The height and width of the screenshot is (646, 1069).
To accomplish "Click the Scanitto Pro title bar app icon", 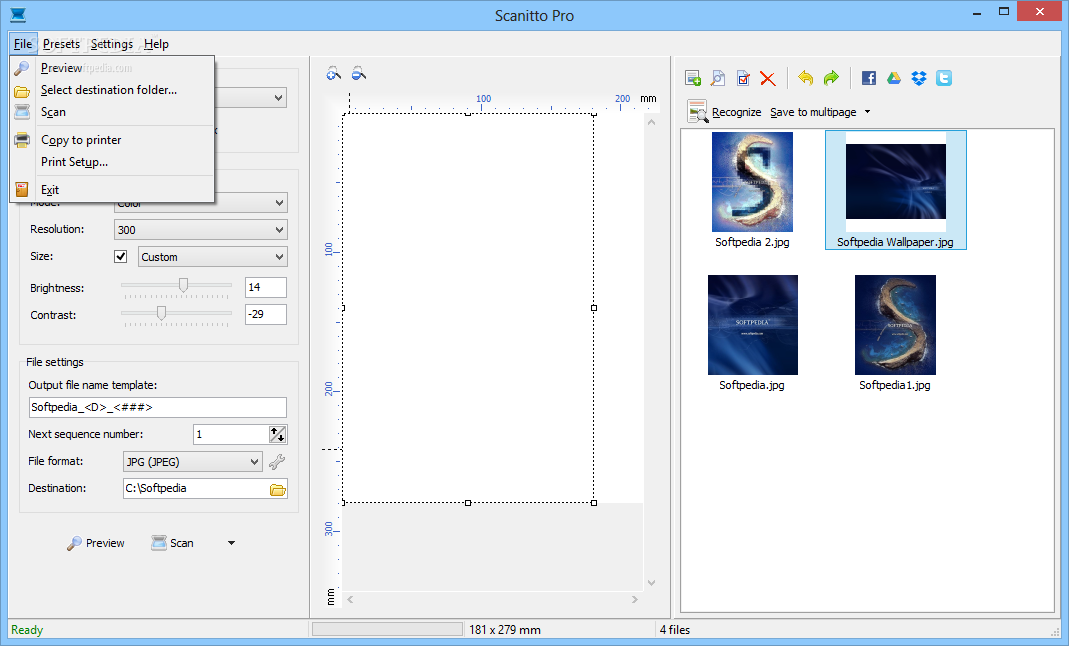I will click(18, 14).
